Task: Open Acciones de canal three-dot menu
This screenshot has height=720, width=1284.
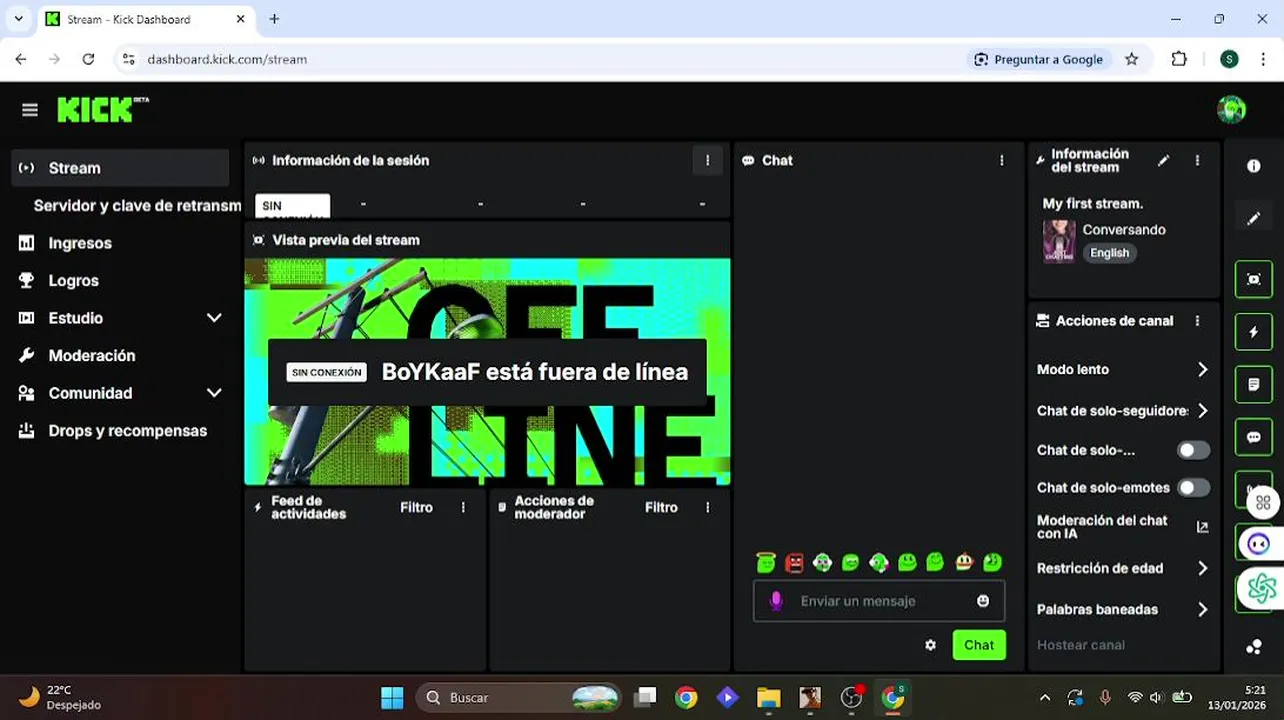Action: pyautogui.click(x=1197, y=321)
